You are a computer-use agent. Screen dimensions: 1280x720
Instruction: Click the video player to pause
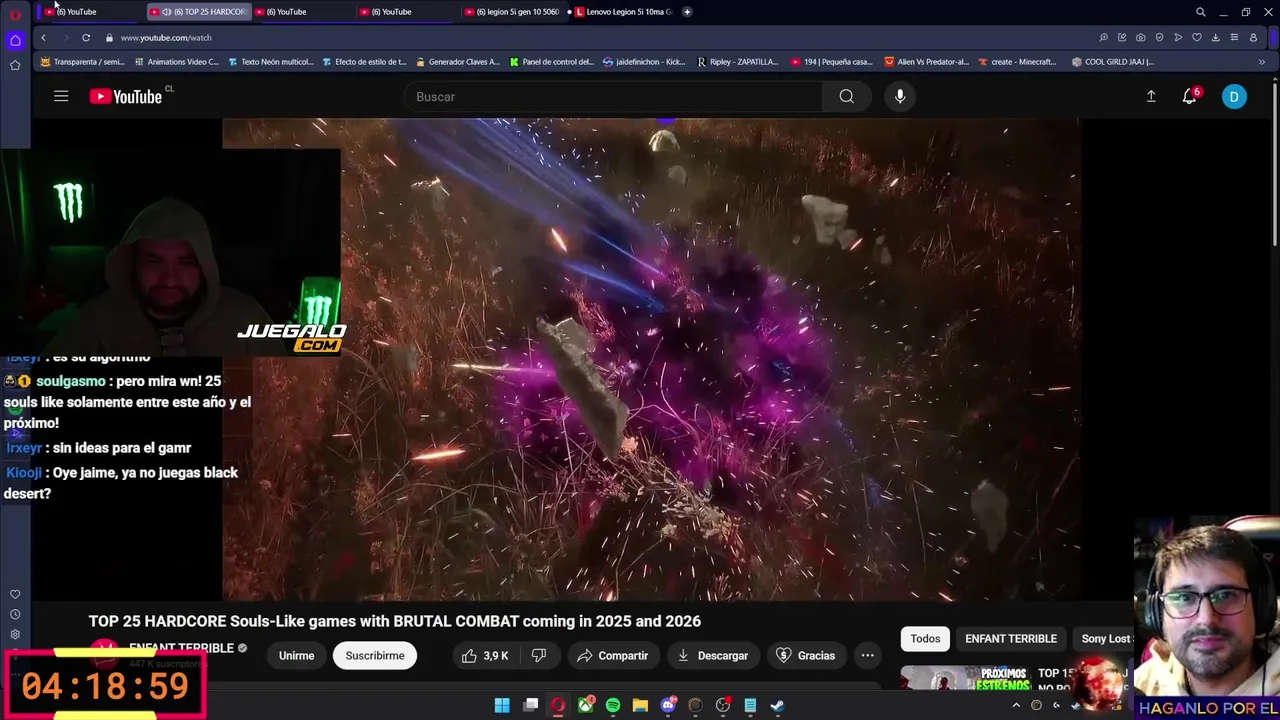651,359
